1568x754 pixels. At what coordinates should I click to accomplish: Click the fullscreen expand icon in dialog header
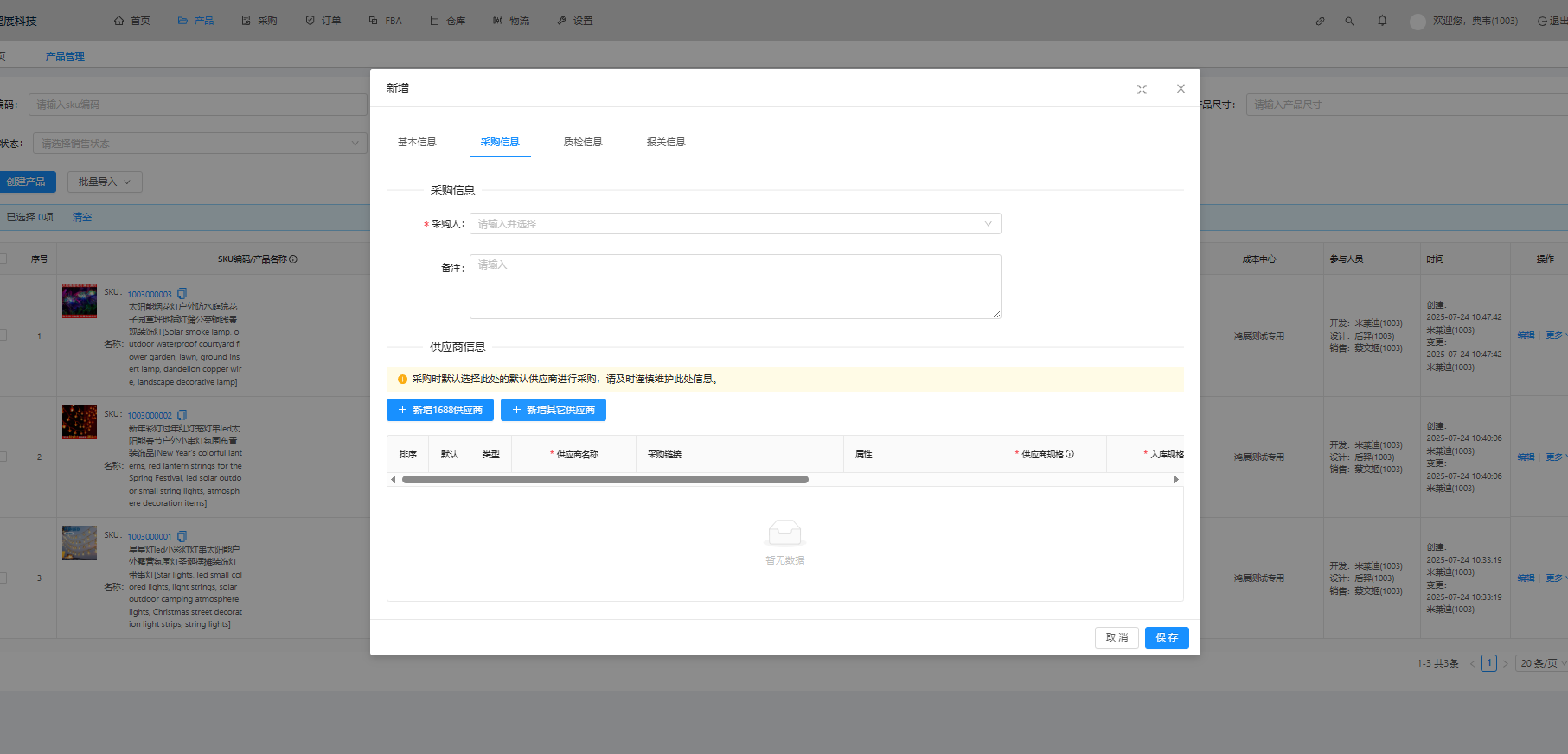pyautogui.click(x=1142, y=89)
